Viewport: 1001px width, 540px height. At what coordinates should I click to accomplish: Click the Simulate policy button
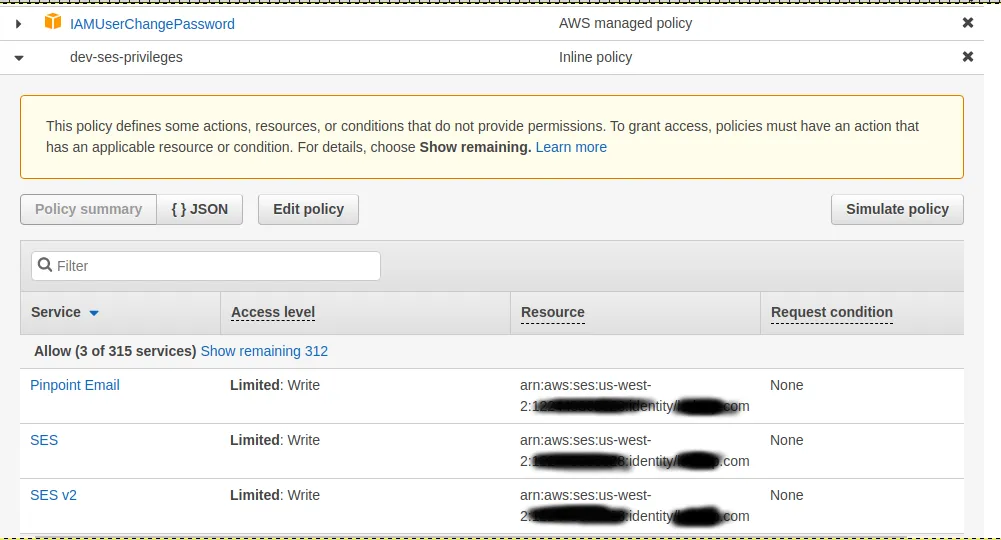tap(897, 209)
